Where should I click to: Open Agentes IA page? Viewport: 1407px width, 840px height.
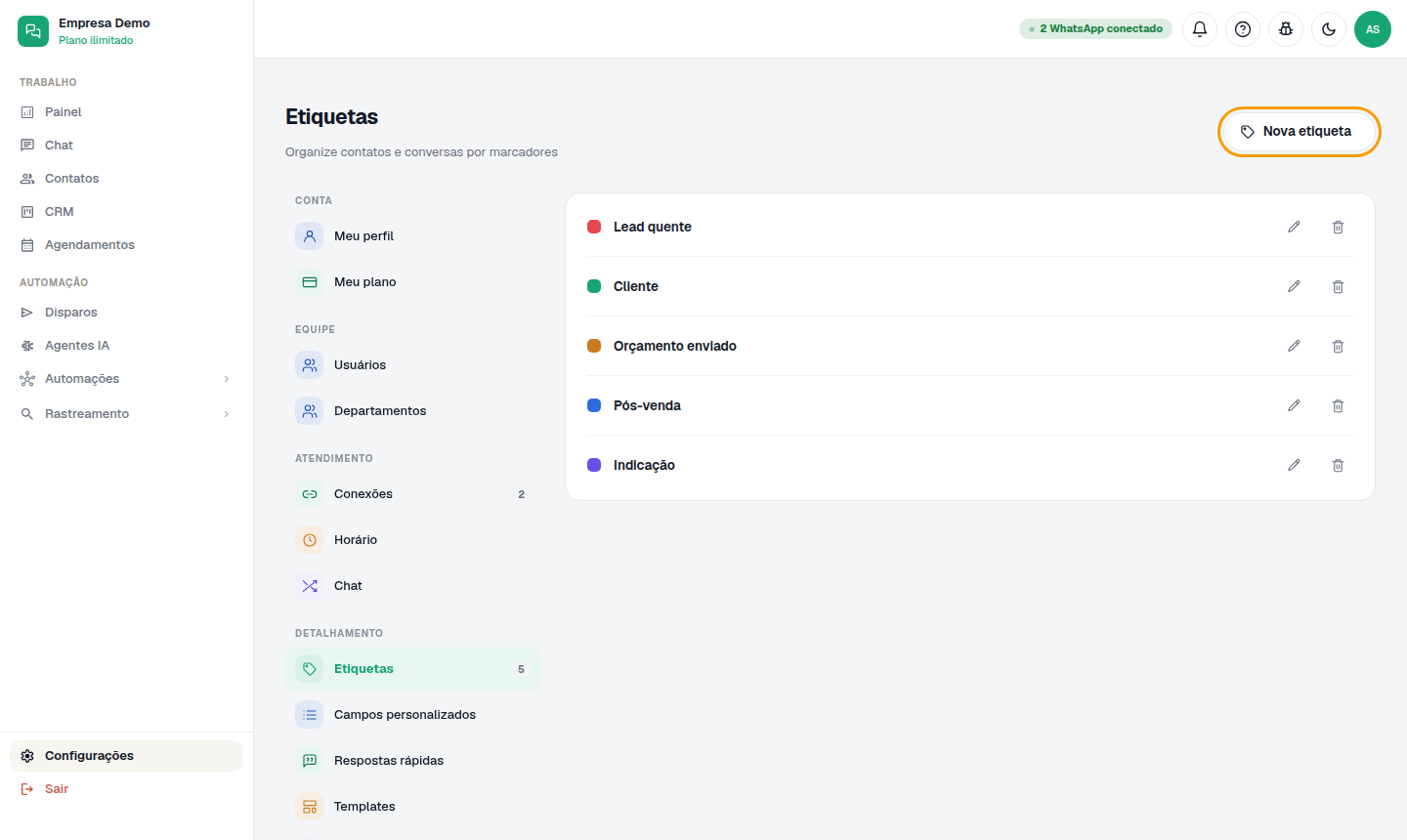[x=126, y=346]
